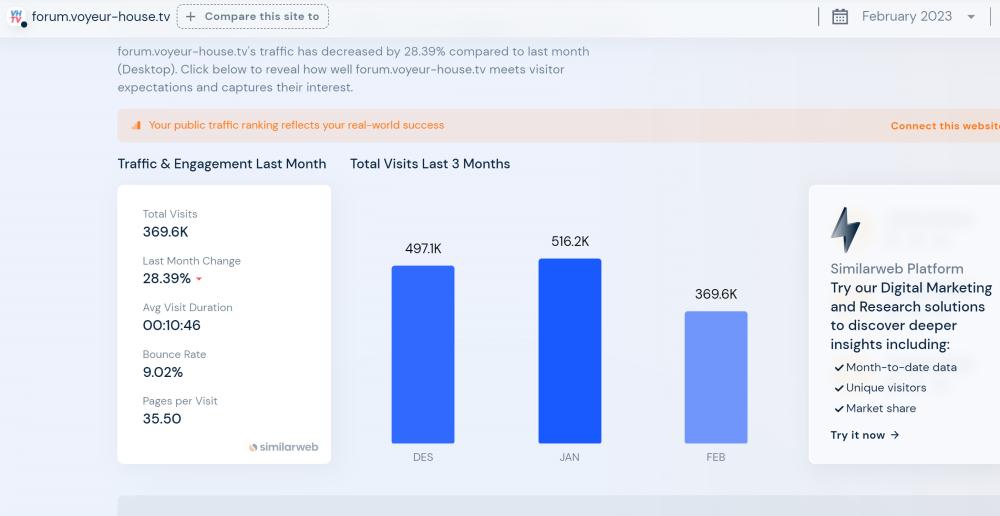Open the Try it now link
The width and height of the screenshot is (1000, 516).
pyautogui.click(x=858, y=435)
